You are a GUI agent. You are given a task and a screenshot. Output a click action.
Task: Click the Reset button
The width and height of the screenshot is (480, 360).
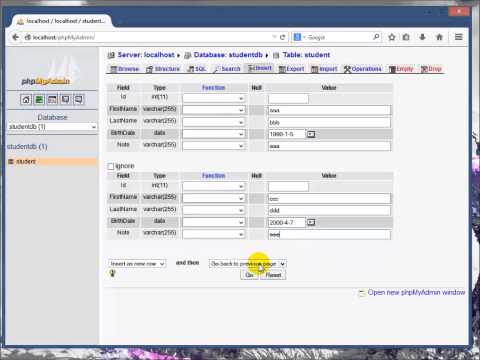[273, 275]
